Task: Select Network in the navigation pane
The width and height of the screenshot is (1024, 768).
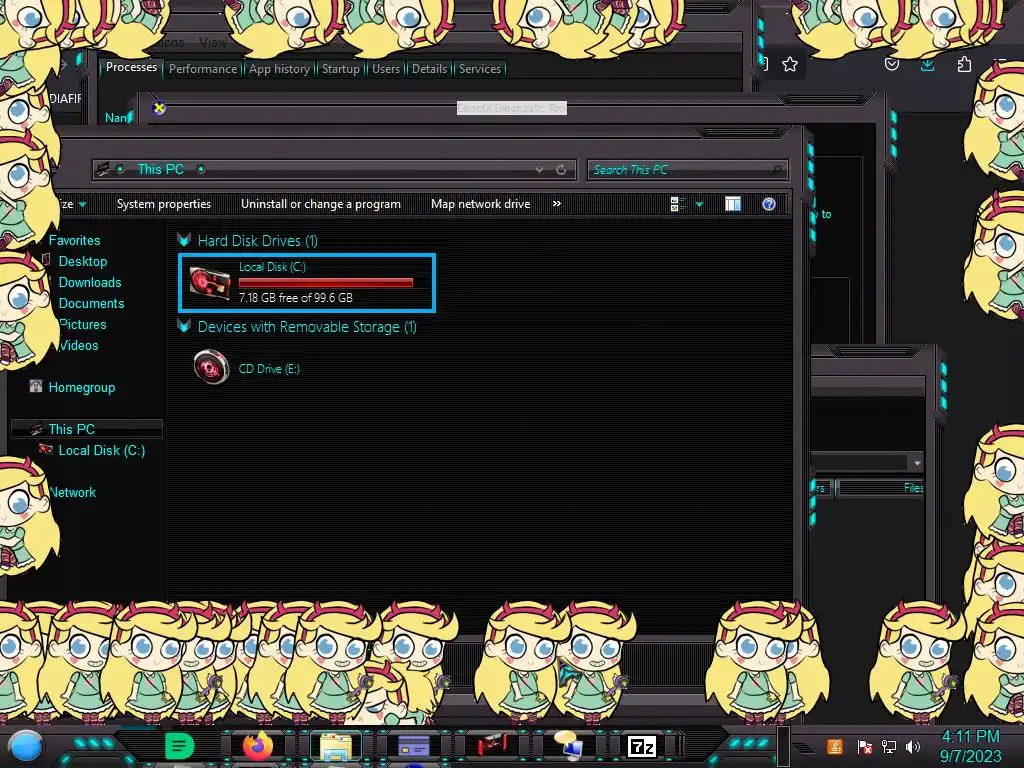Action: click(x=72, y=492)
